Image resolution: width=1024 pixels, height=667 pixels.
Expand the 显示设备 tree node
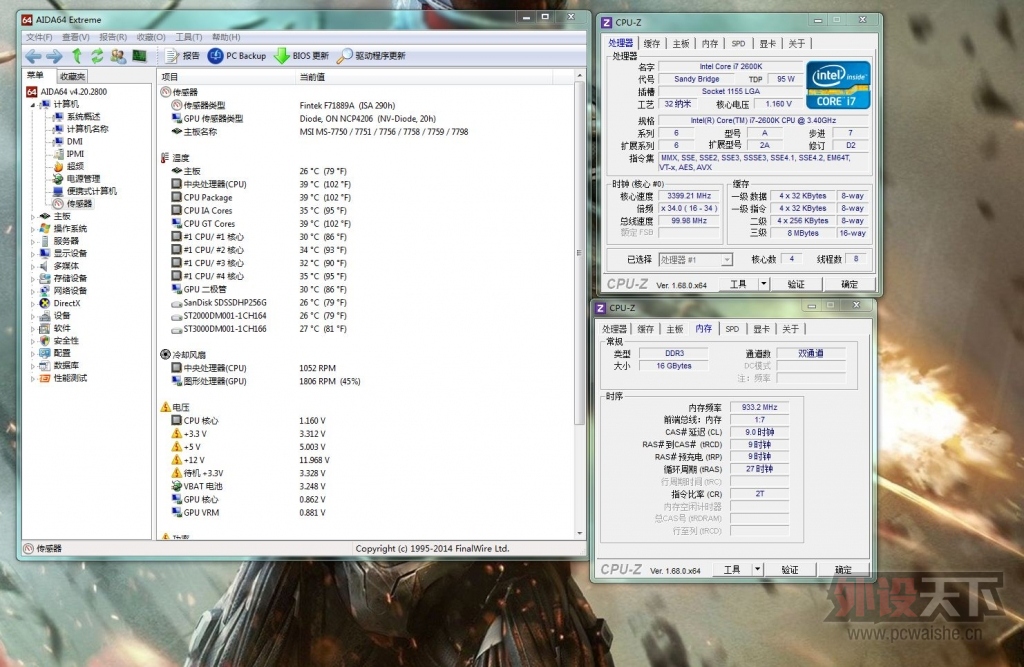[33, 253]
